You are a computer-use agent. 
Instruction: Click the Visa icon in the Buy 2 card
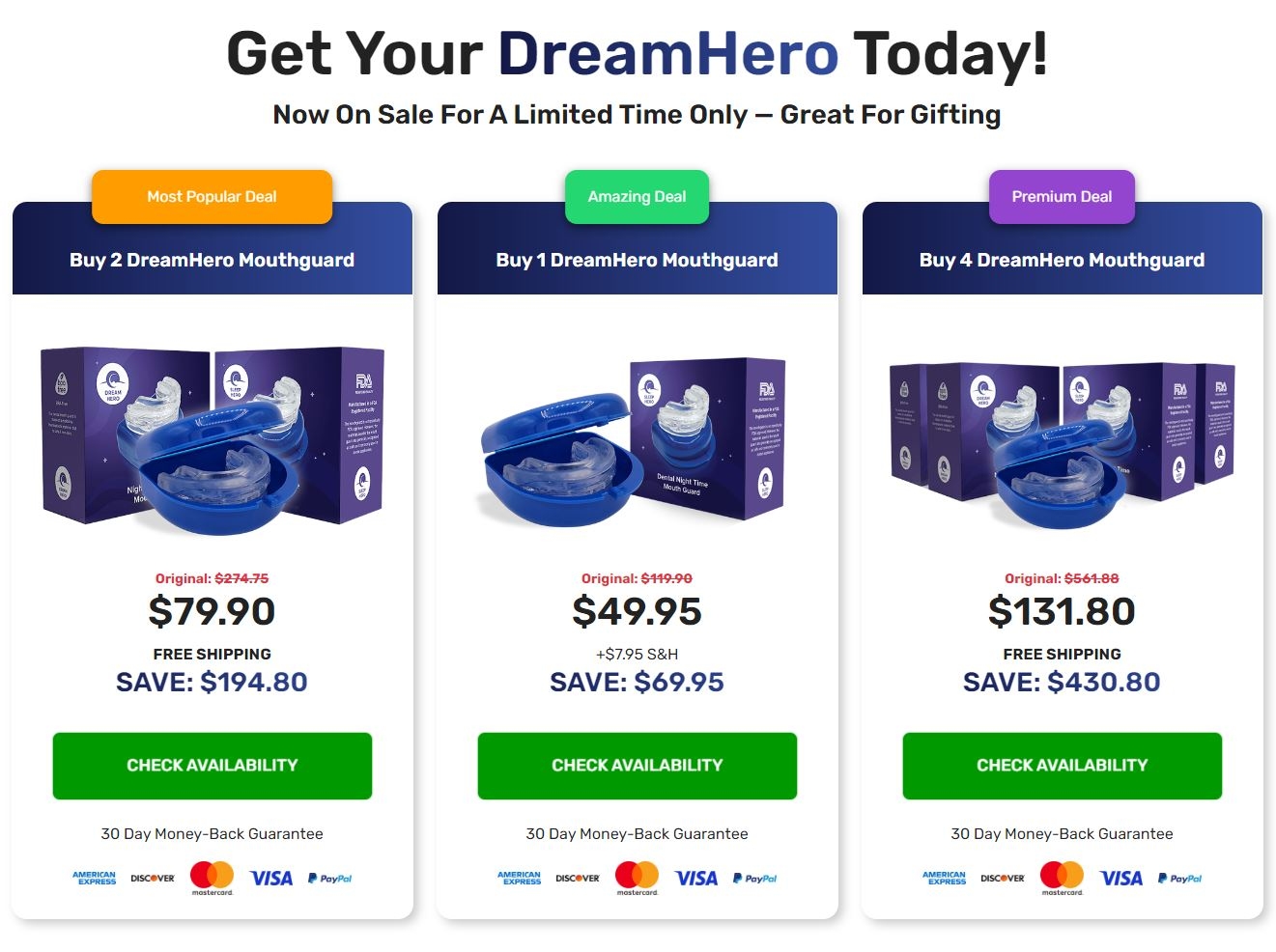click(x=270, y=879)
